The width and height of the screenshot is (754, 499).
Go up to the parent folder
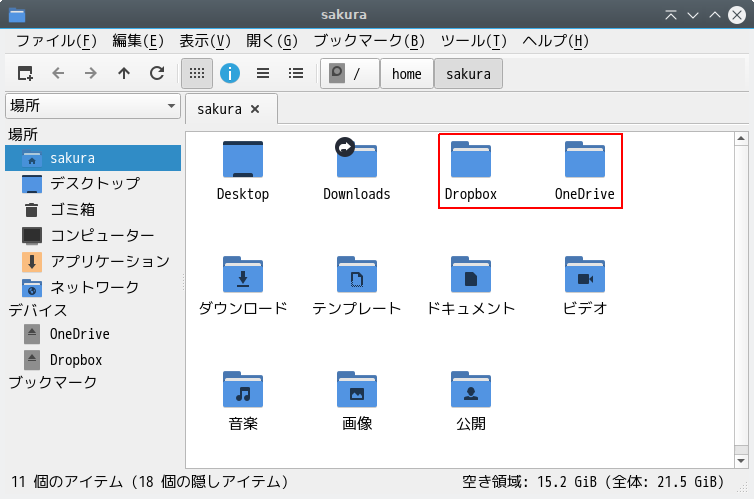point(124,73)
